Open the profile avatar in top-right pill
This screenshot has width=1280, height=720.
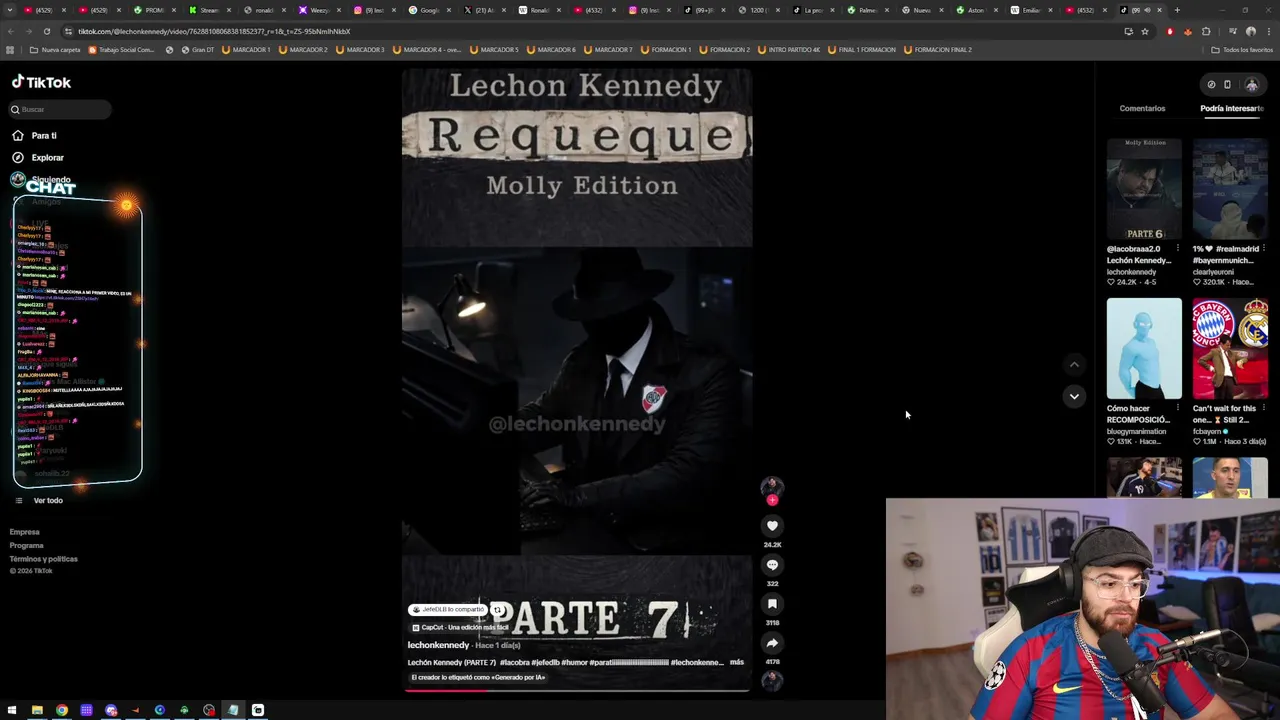1251,85
